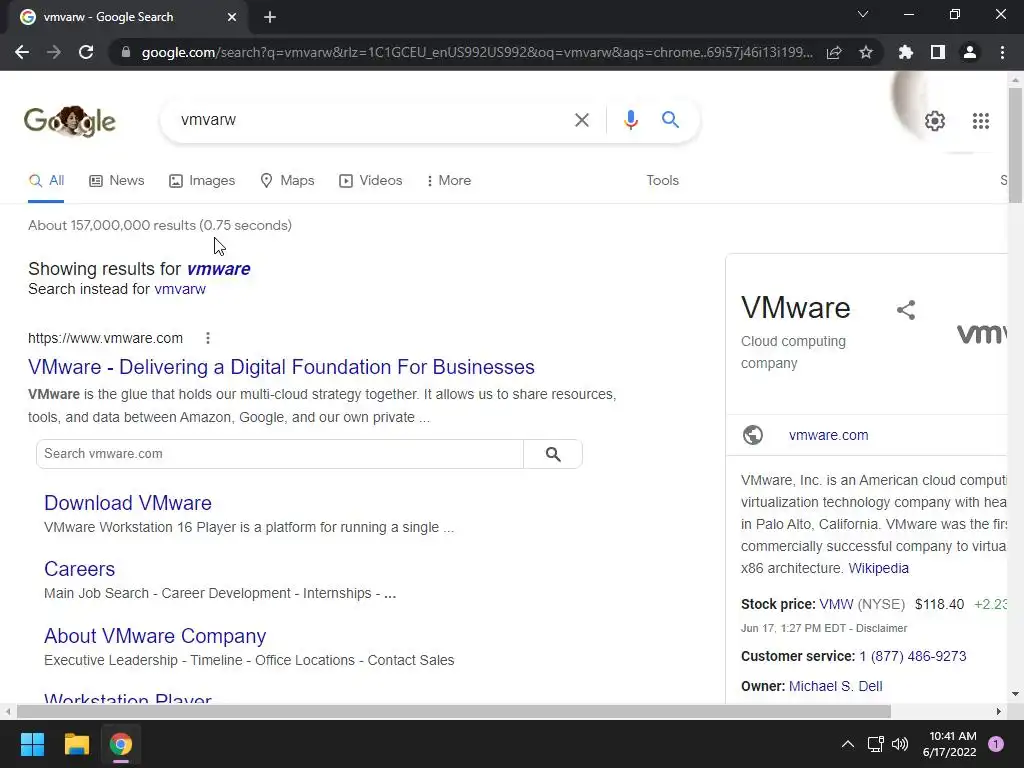Click into the Google search field
The image size is (1024, 768).
pos(372,120)
